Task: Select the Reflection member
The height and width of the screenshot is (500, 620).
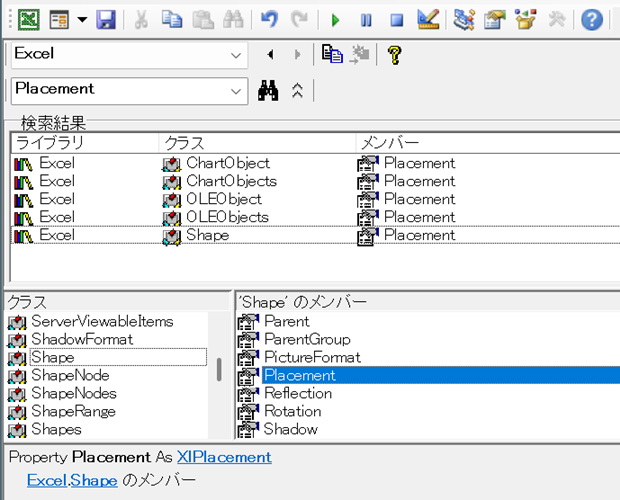Action: [x=429, y=393]
